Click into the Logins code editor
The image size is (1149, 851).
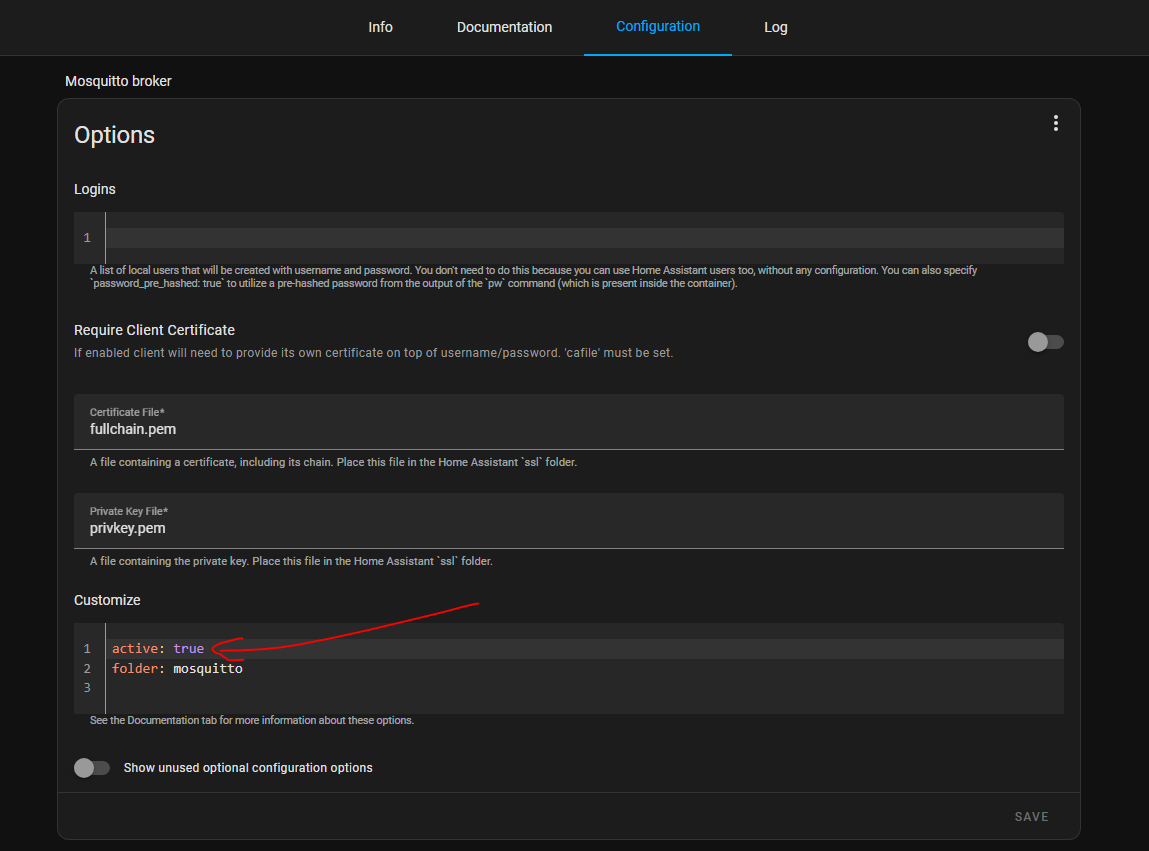[569, 237]
